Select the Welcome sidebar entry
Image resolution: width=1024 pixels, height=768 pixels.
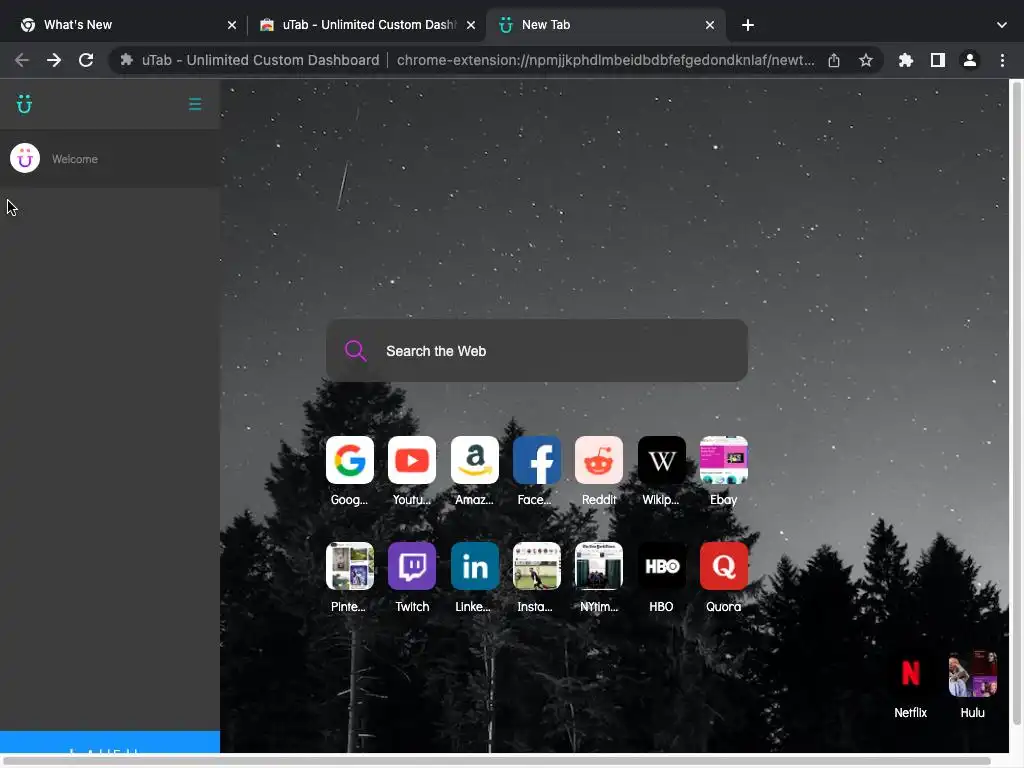click(x=110, y=159)
